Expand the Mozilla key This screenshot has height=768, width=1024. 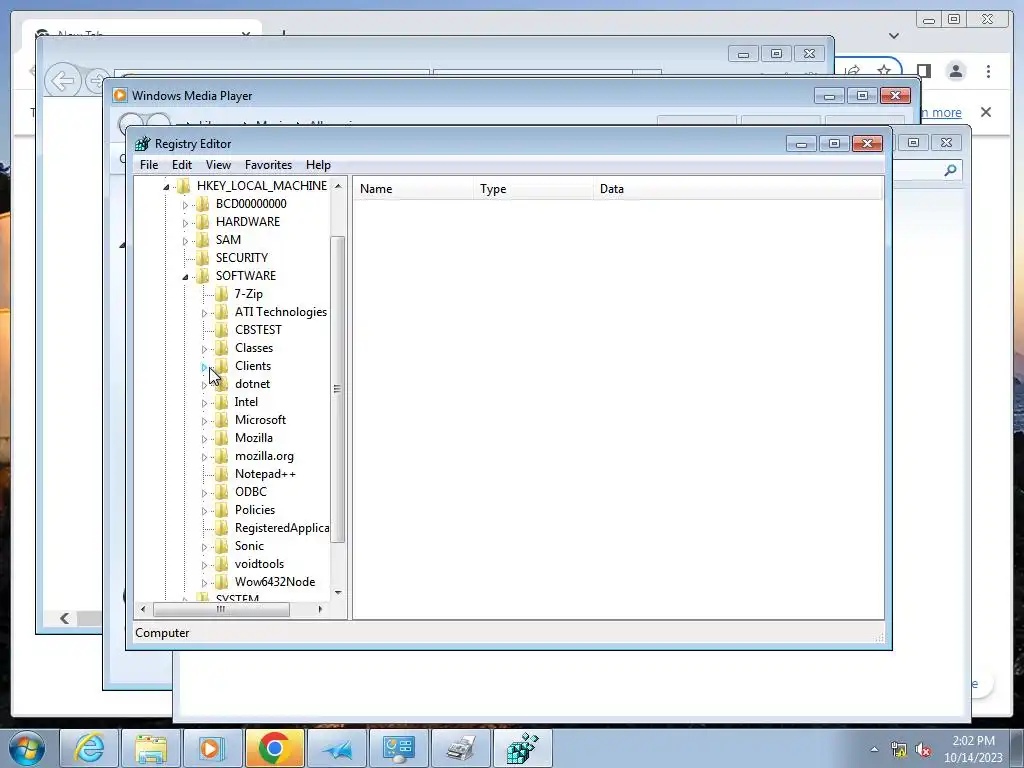pos(204,439)
